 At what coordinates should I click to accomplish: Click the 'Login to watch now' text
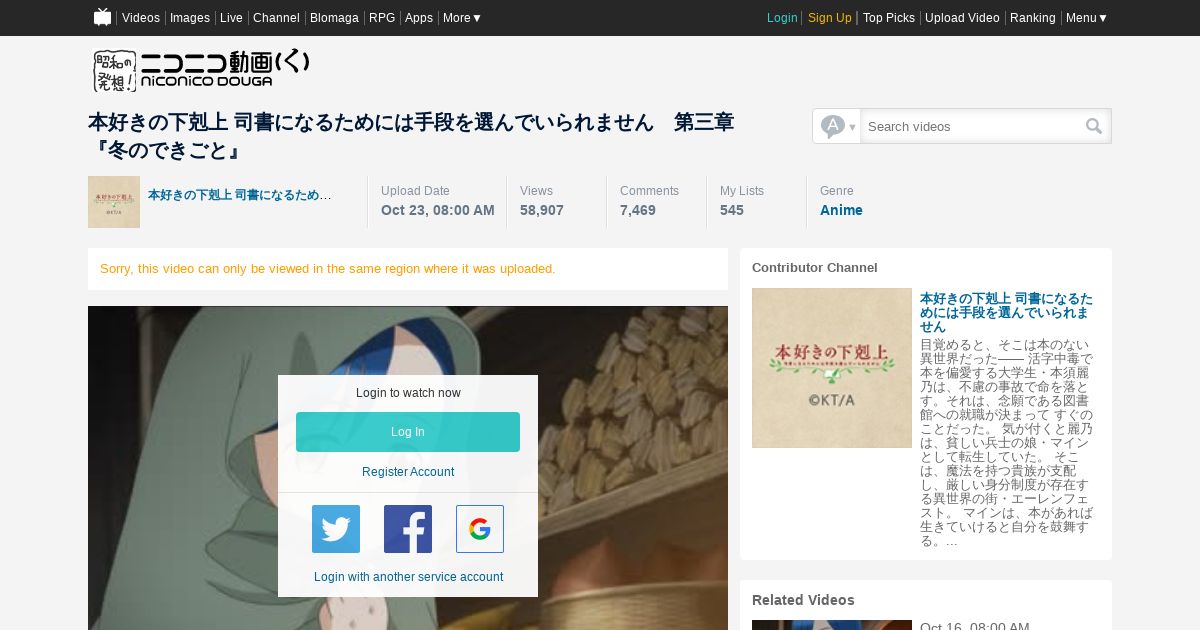[x=408, y=393]
